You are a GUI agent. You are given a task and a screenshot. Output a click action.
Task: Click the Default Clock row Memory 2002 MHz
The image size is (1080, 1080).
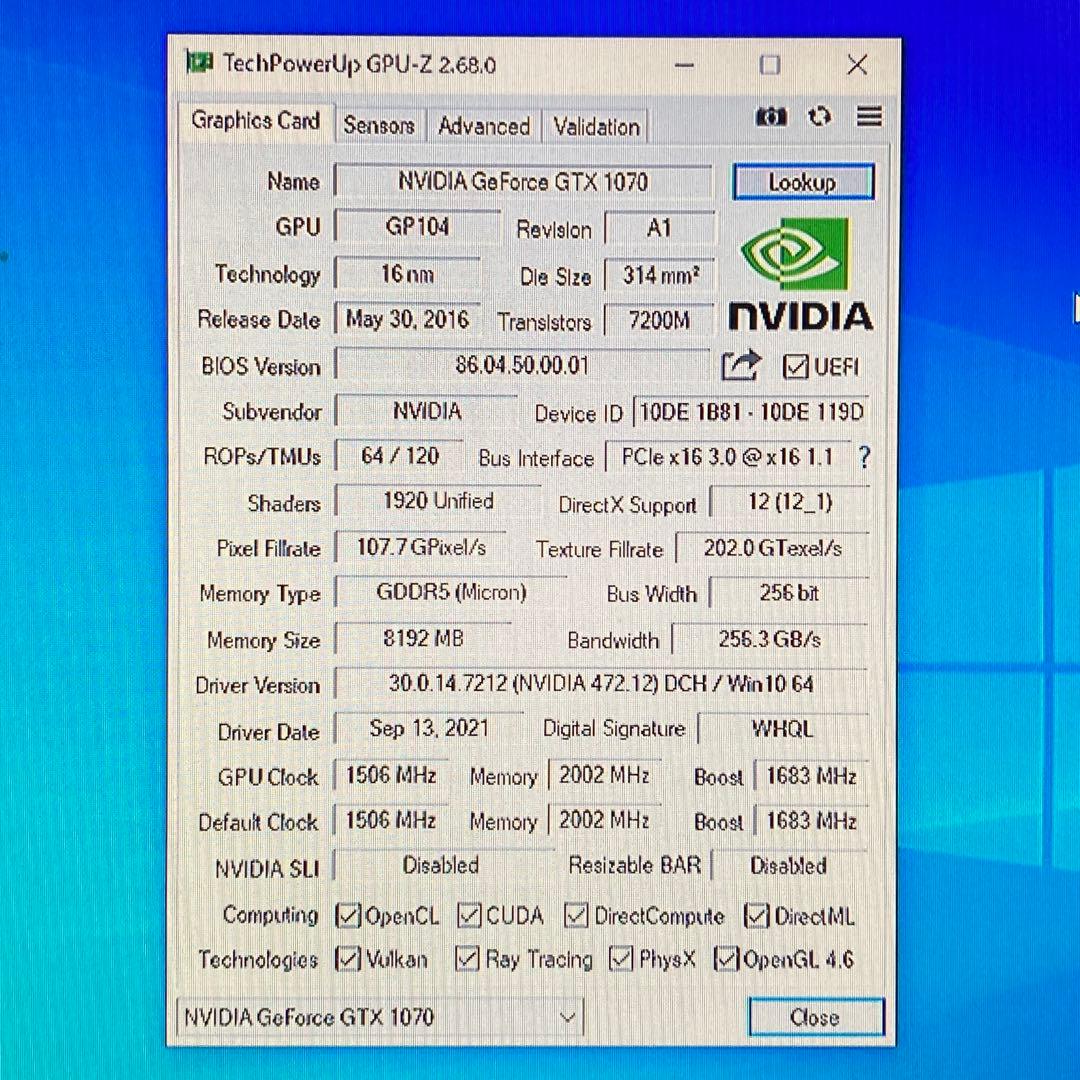(x=605, y=820)
